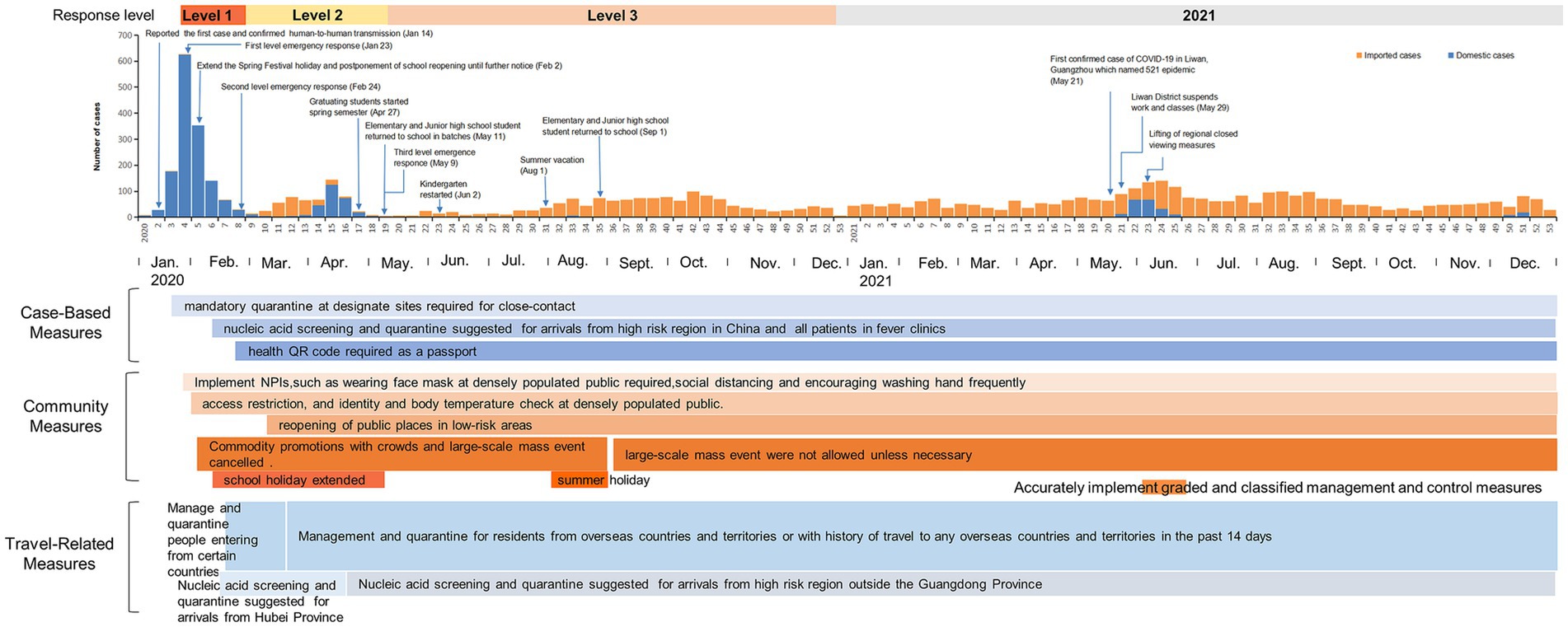Click the Level 3 response band
The image size is (1568, 627).
[612, 15]
